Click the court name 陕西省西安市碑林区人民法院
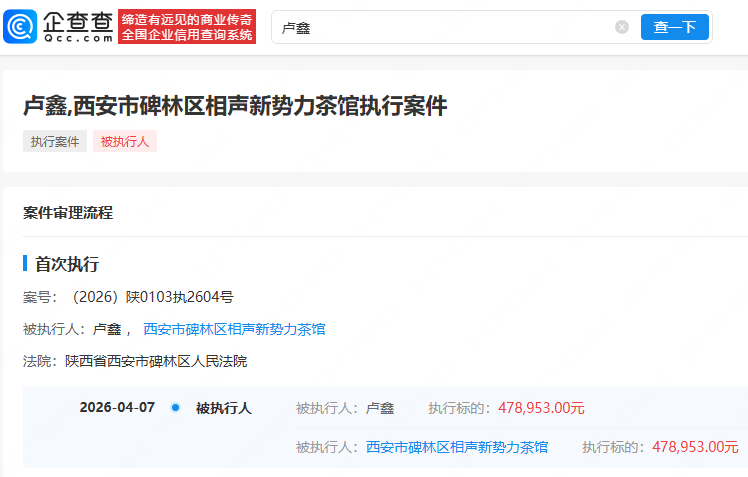The width and height of the screenshot is (748, 477). pos(156,361)
